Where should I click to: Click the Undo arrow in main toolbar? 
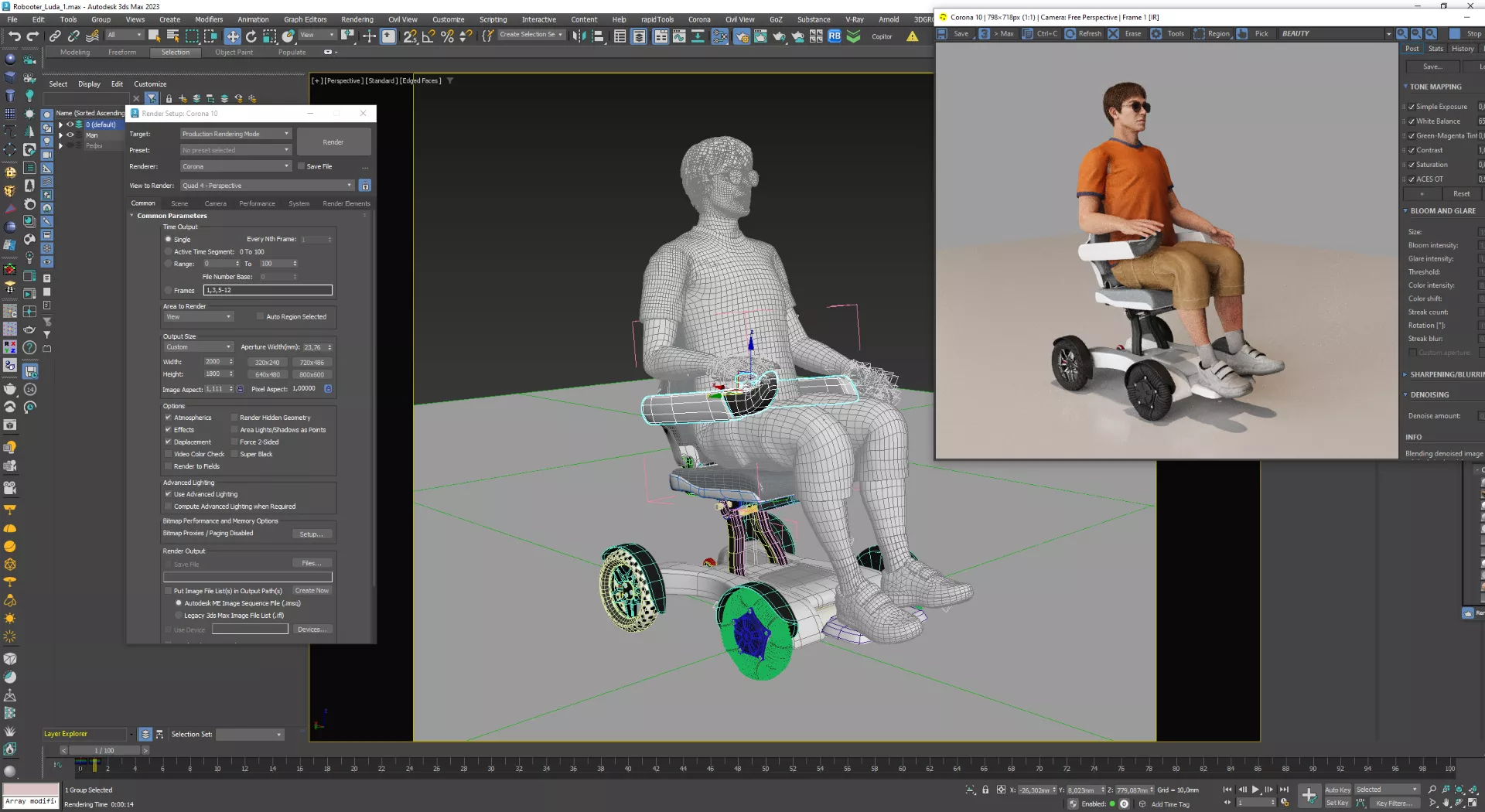(14, 36)
